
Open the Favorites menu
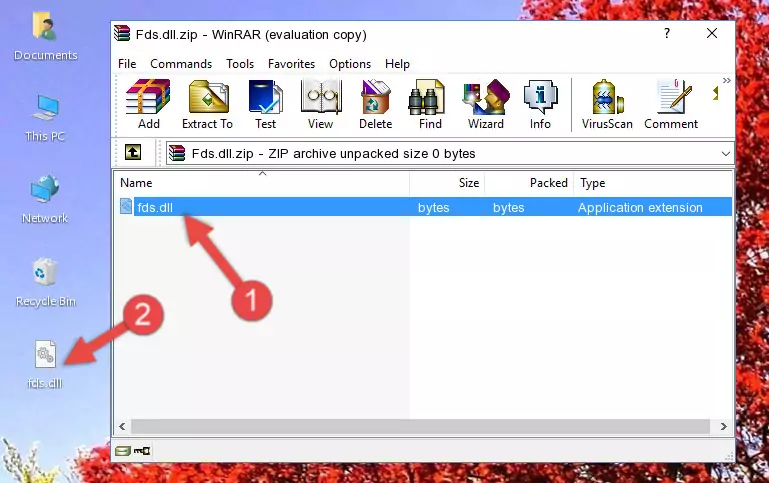coord(291,64)
